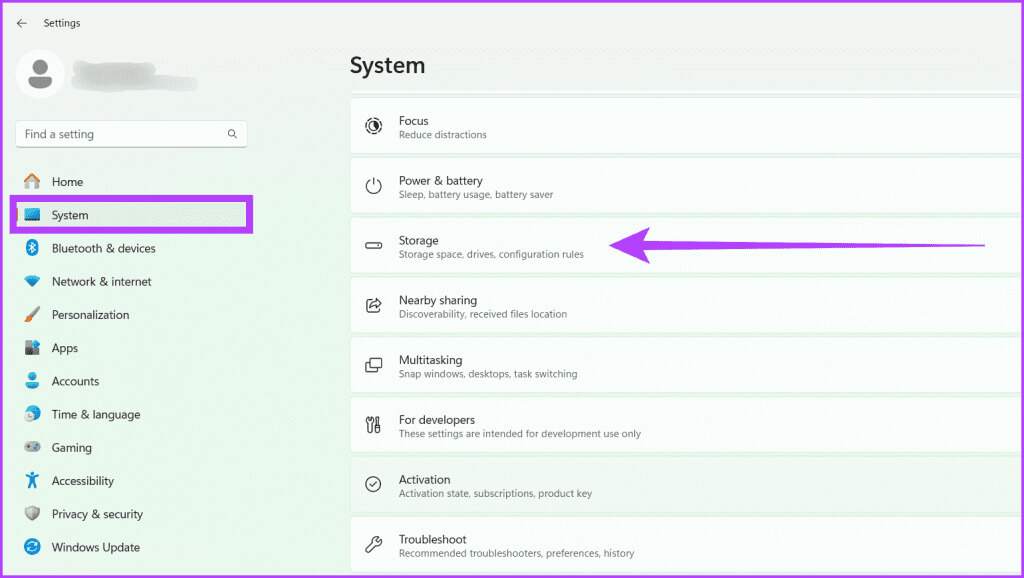Open Gaming settings
The width and height of the screenshot is (1024, 578).
point(131,447)
